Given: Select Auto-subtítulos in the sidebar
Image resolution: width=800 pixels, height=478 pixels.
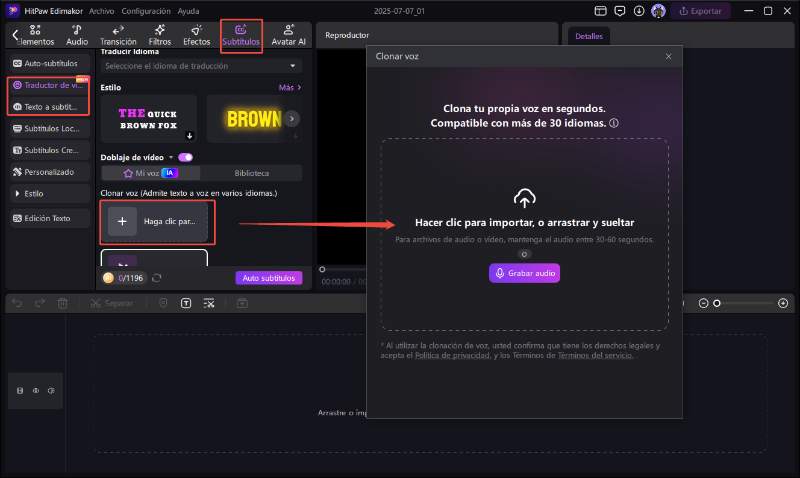Looking at the screenshot, I should point(48,63).
